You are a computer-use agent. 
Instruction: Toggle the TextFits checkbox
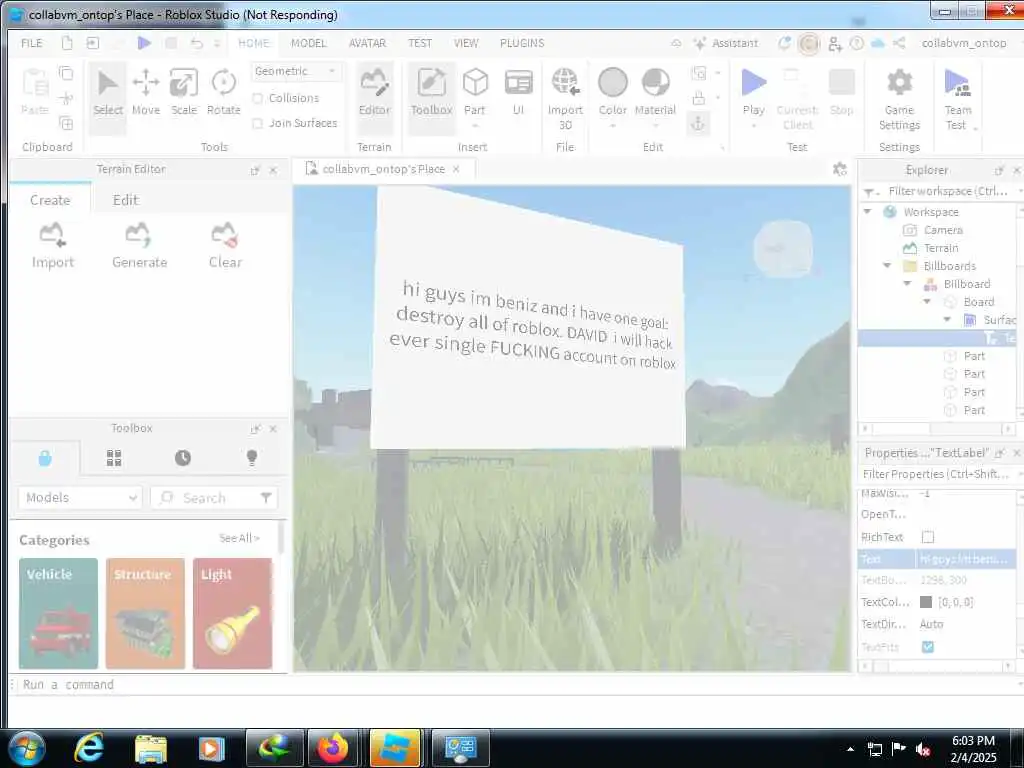[x=927, y=647]
